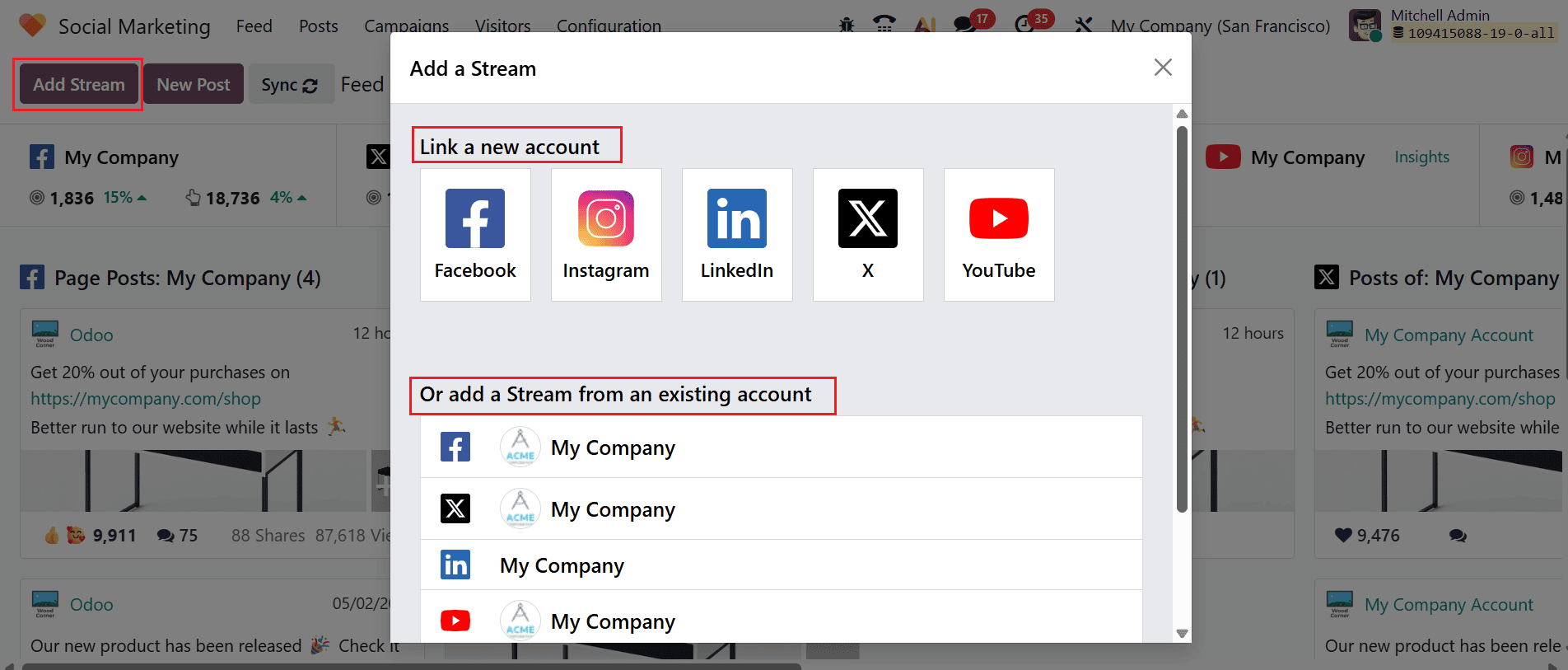
Task: Open Mitchell Admin user menu
Action: (x=1453, y=25)
